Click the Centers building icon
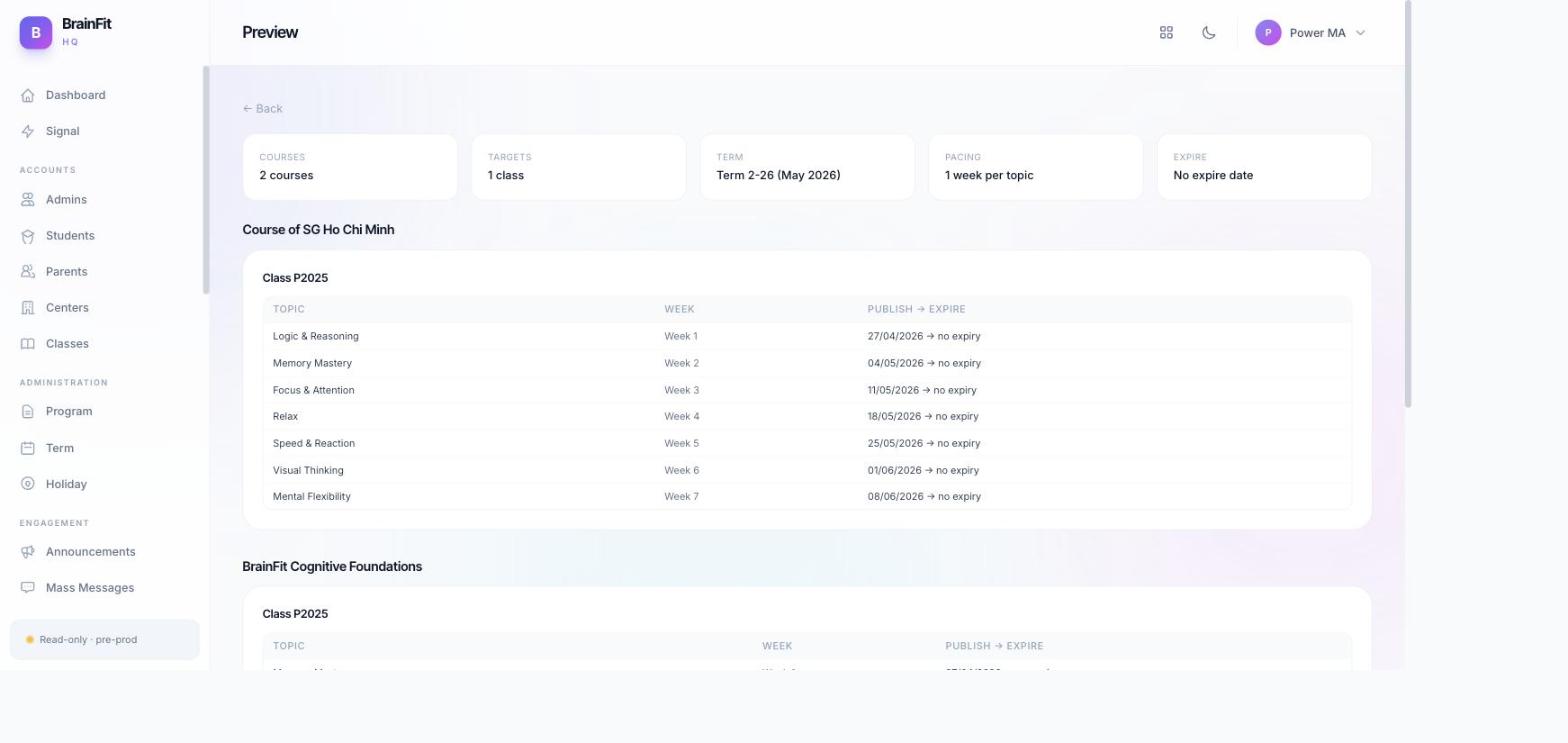1568x743 pixels. 28,308
